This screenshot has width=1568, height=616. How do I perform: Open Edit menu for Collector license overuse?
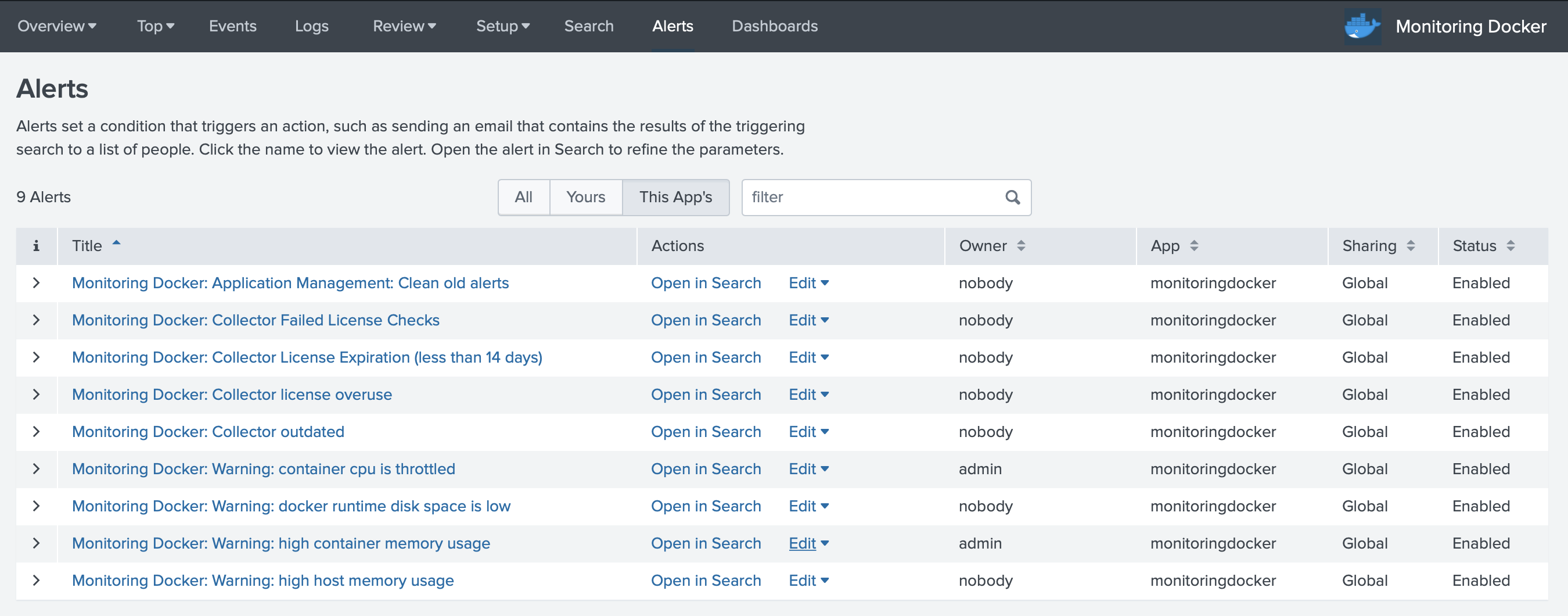pos(808,394)
